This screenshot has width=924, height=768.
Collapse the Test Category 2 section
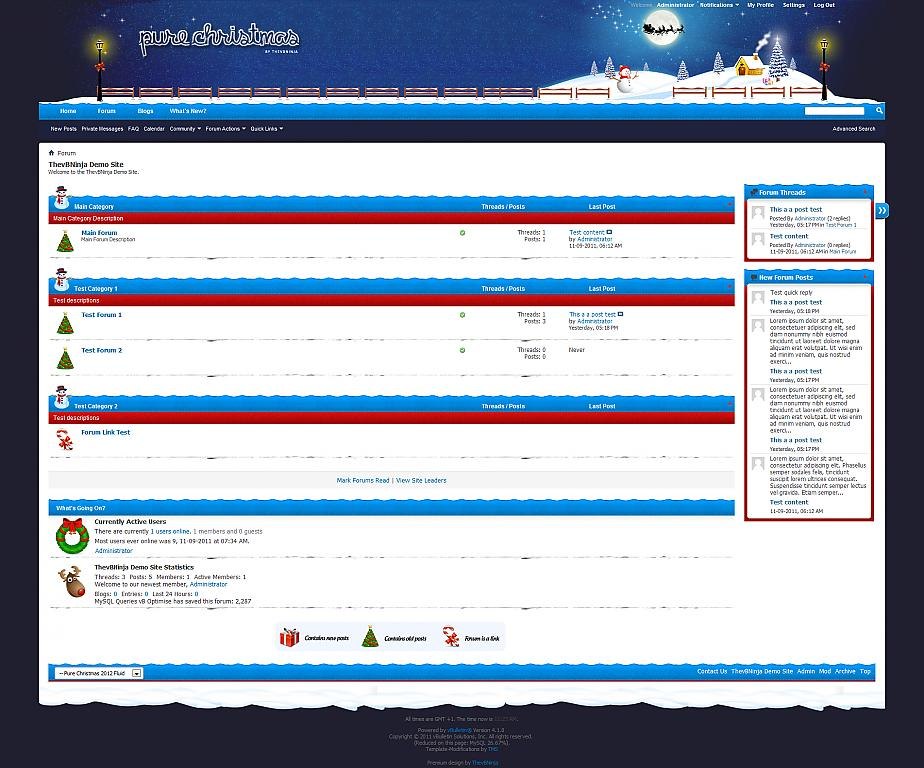coord(730,404)
